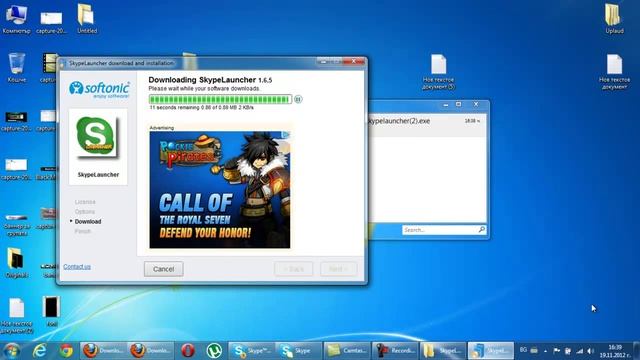
Task: Cancel the SkypeLauncher download
Action: click(164, 269)
